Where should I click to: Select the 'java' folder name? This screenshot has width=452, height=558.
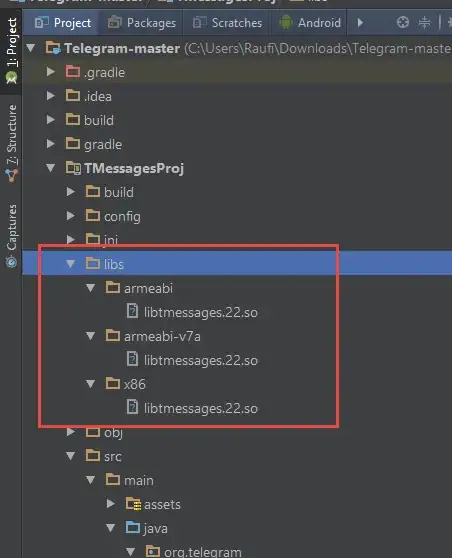pos(156,528)
